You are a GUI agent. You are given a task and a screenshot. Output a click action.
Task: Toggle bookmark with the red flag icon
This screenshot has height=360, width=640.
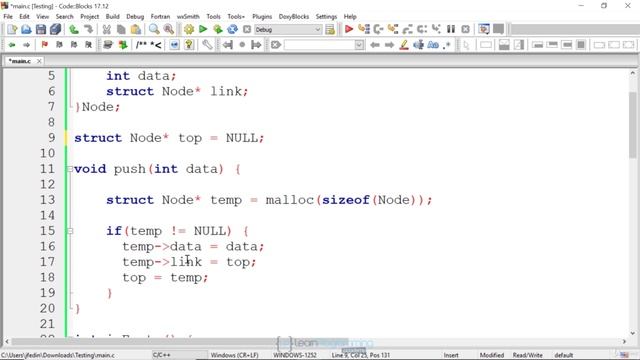(44, 45)
